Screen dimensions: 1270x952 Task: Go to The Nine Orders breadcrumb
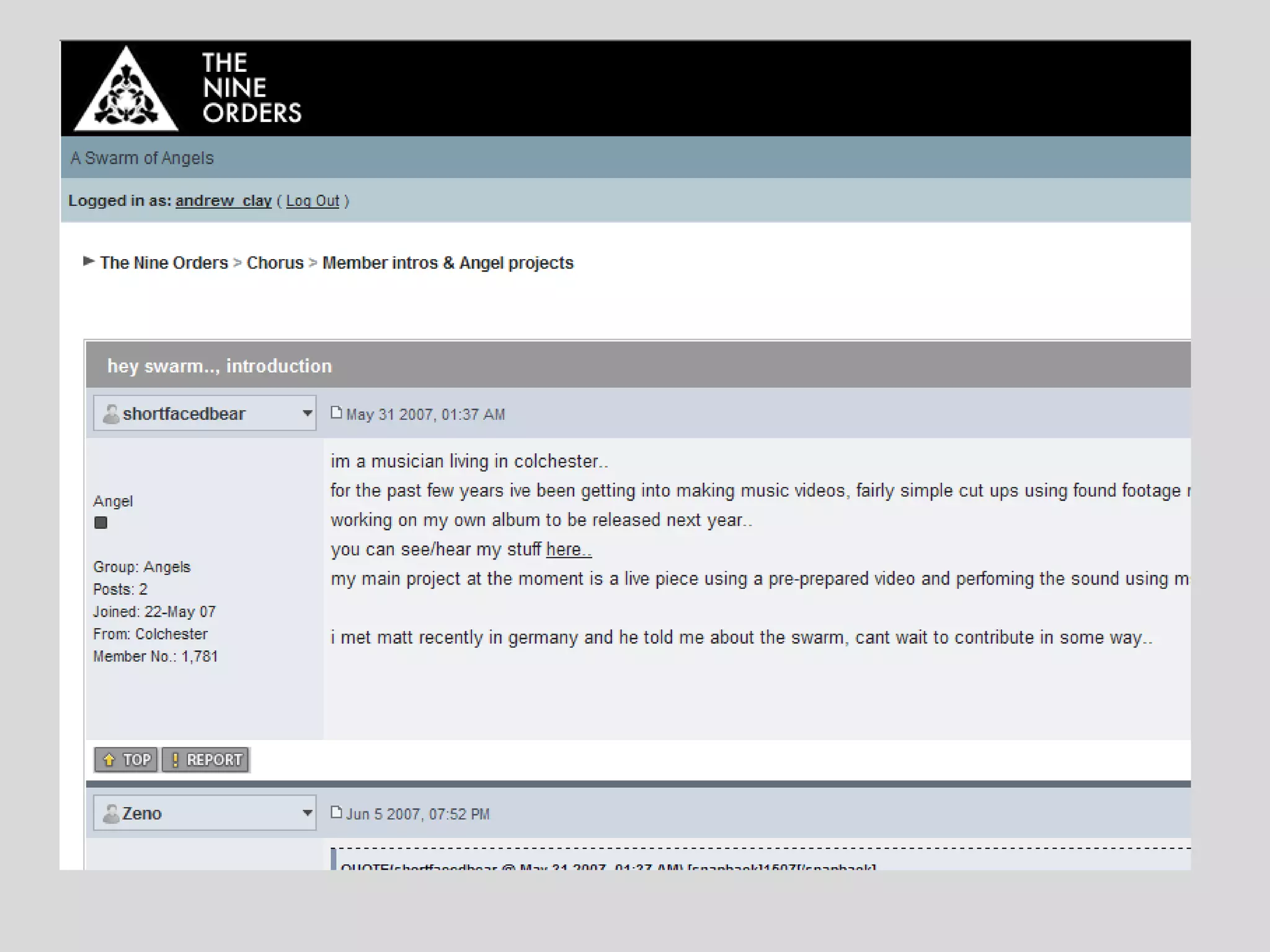(164, 263)
